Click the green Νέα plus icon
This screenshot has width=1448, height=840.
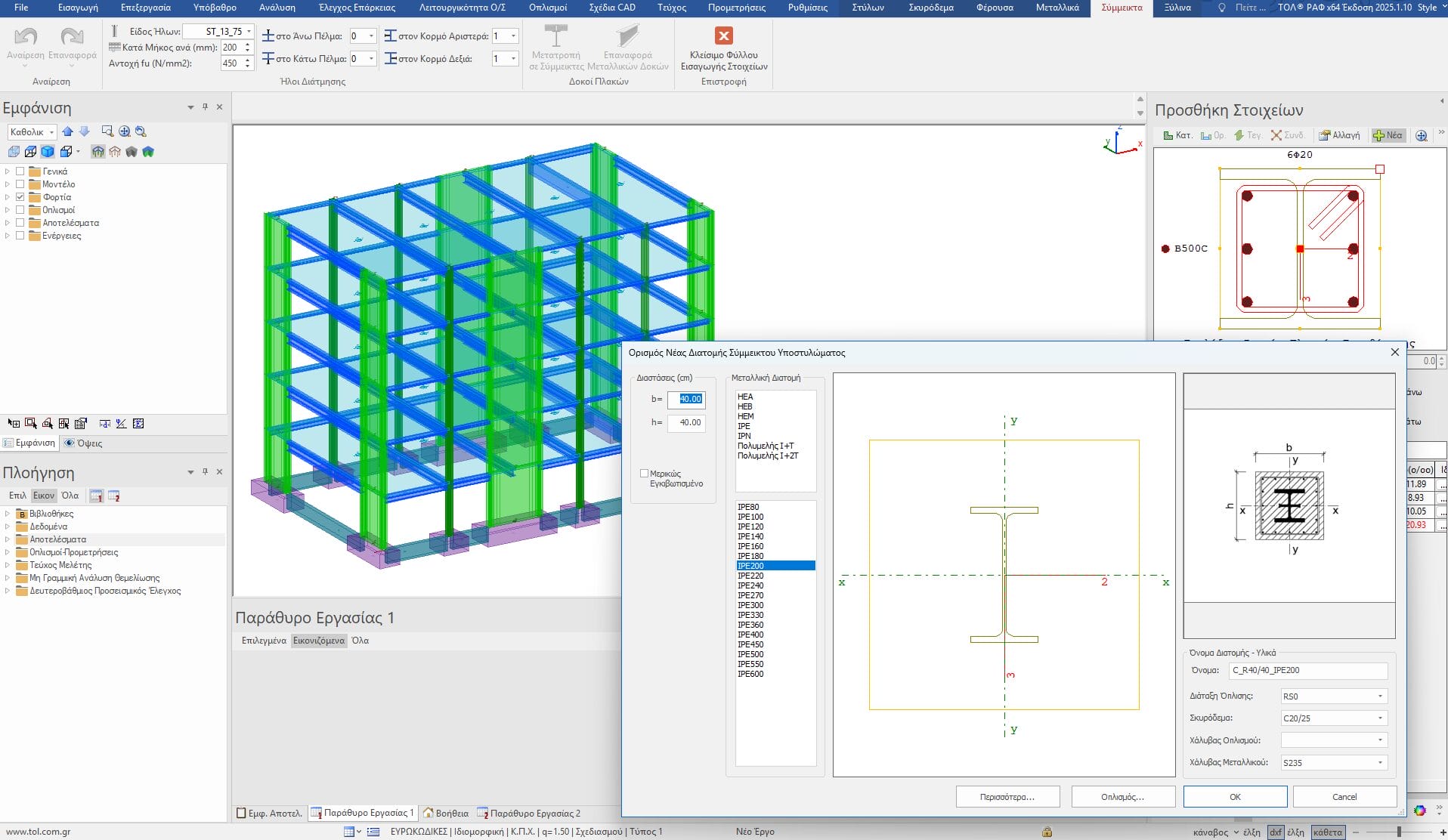[x=1378, y=135]
